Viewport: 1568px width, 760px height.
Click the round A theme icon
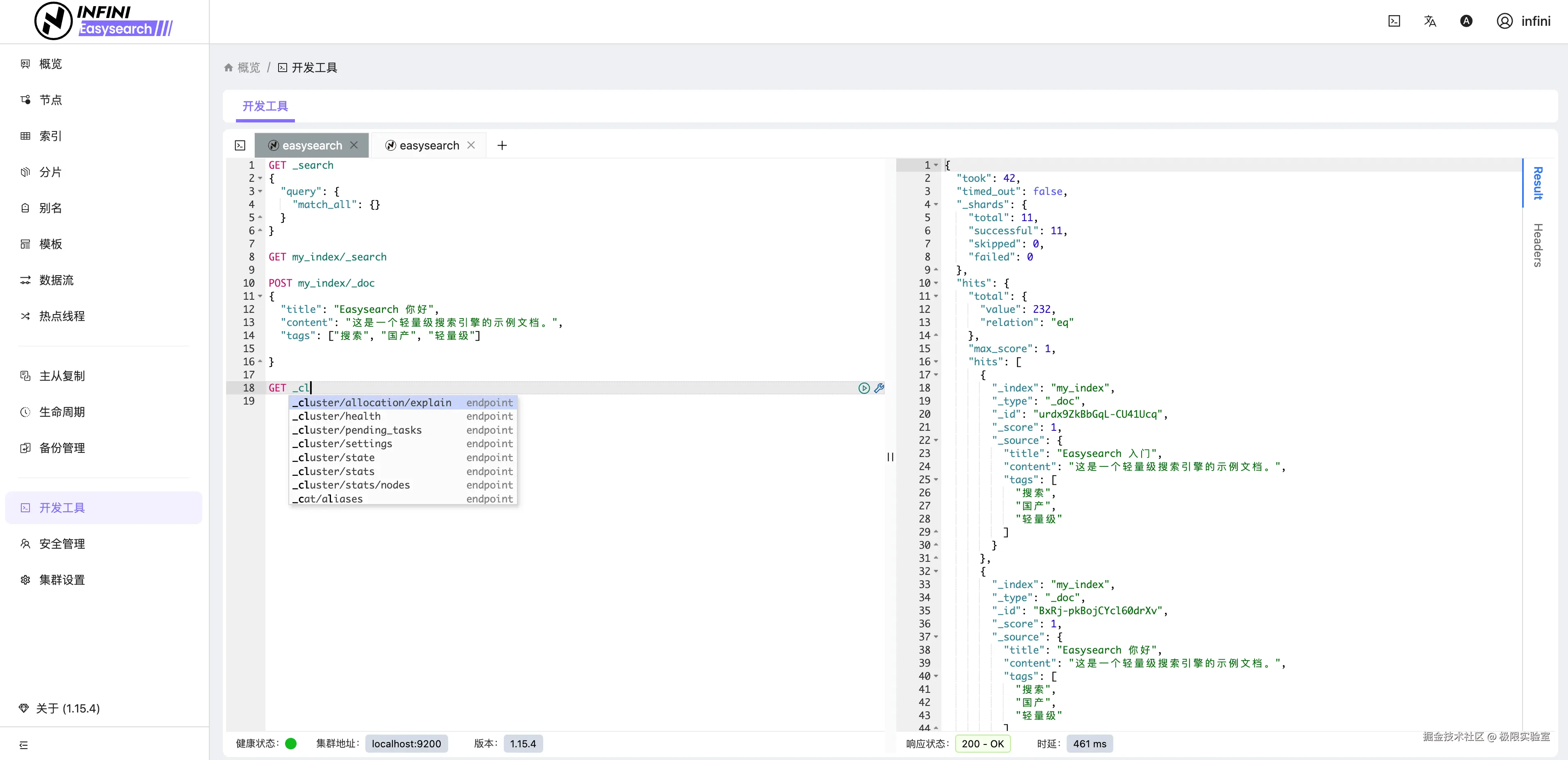tap(1466, 21)
